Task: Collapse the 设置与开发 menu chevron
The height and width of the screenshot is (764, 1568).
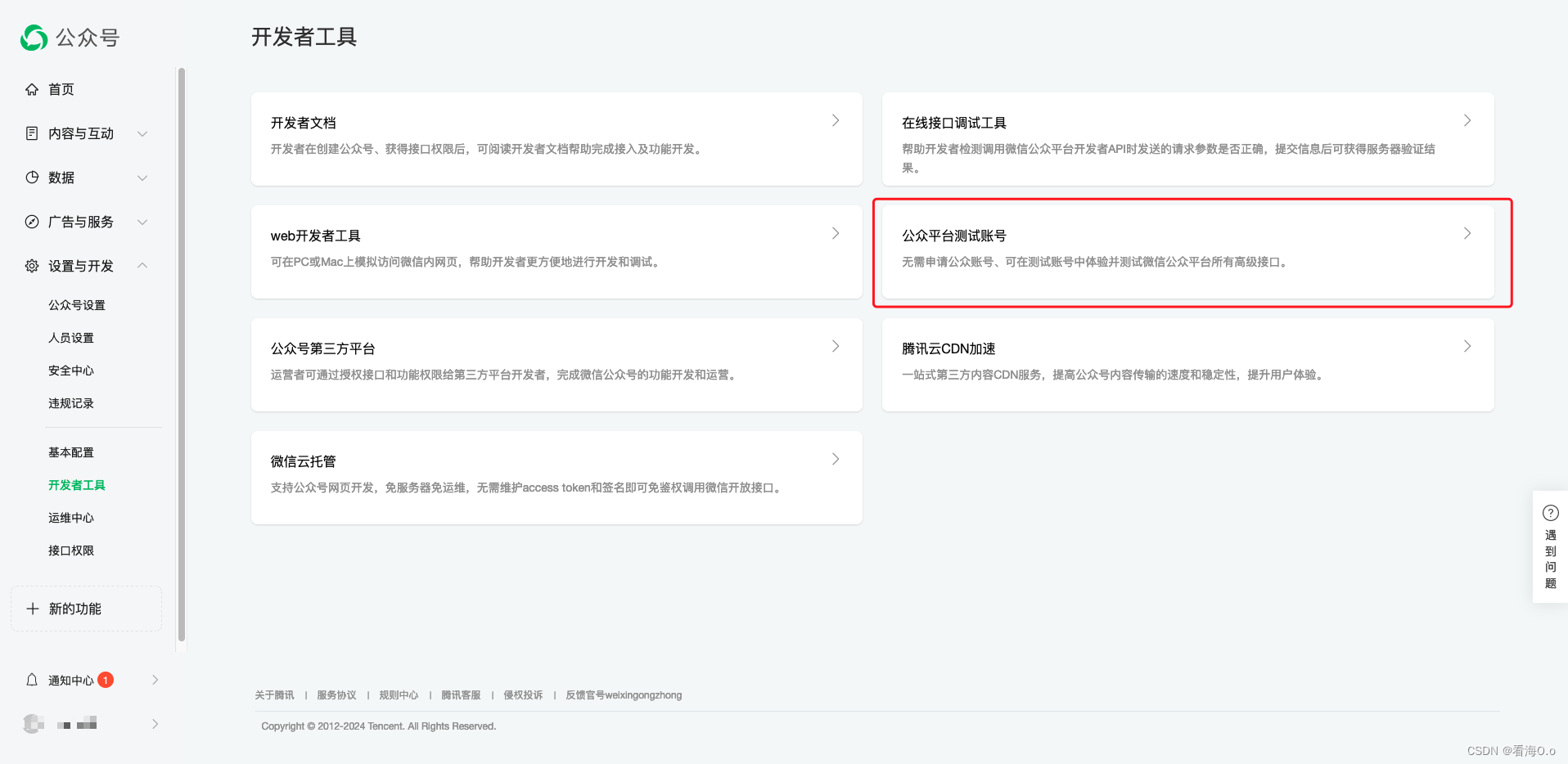Action: pos(142,265)
